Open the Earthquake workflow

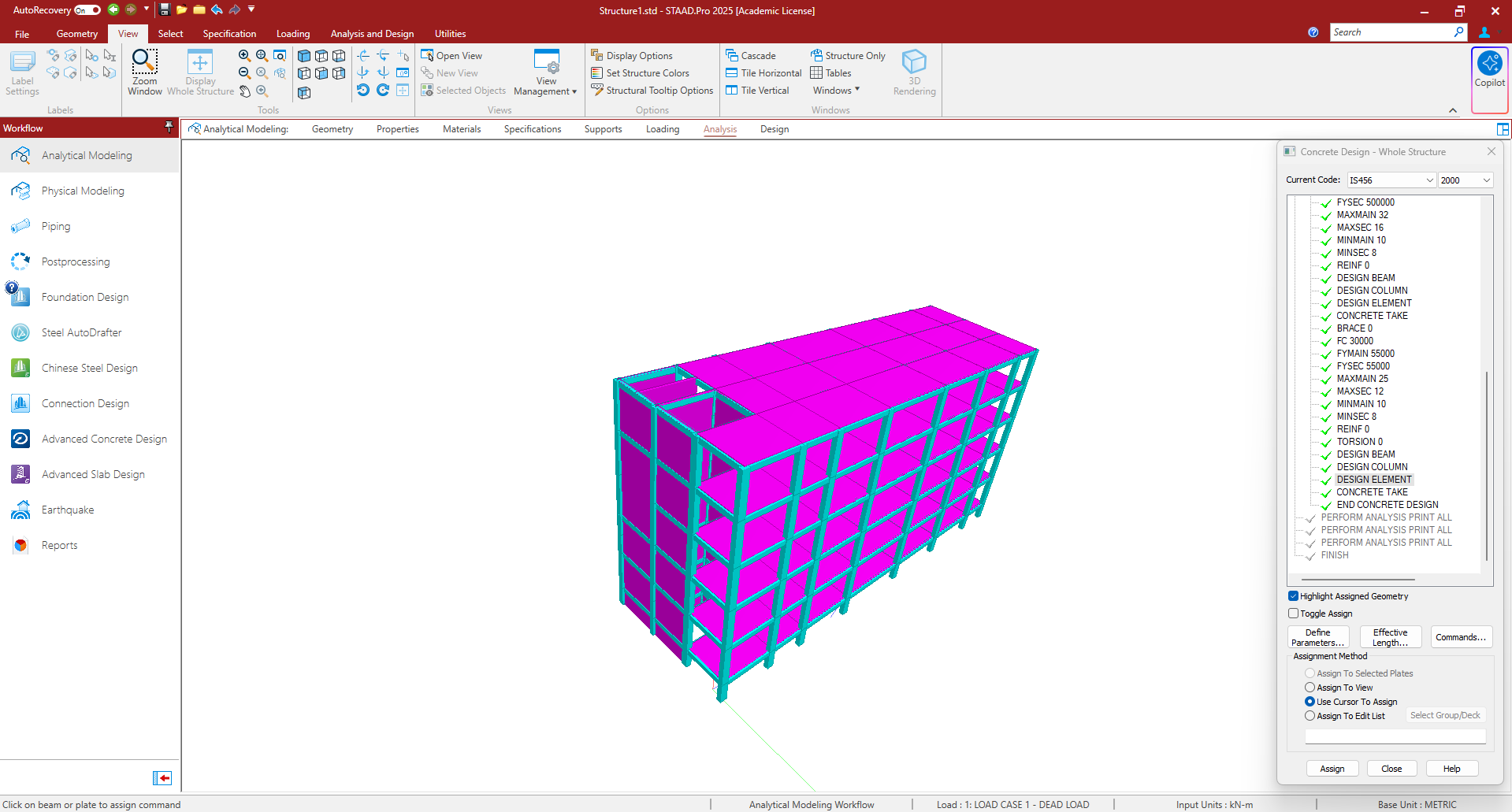coord(68,510)
